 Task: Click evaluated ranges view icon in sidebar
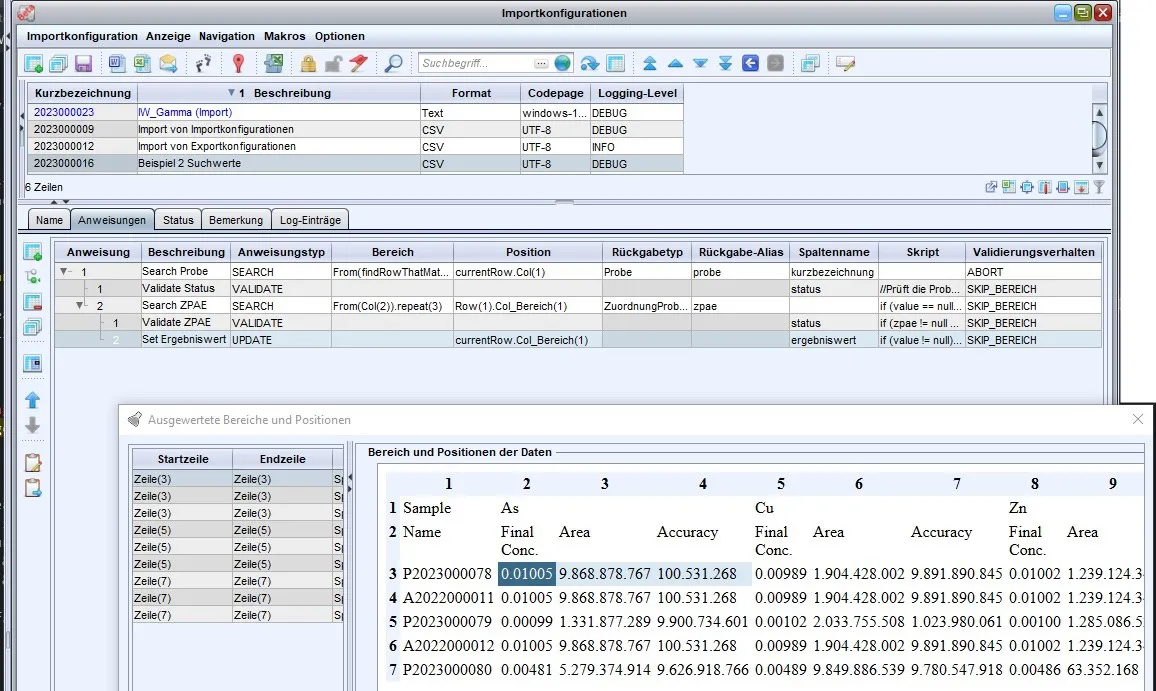tap(32, 364)
